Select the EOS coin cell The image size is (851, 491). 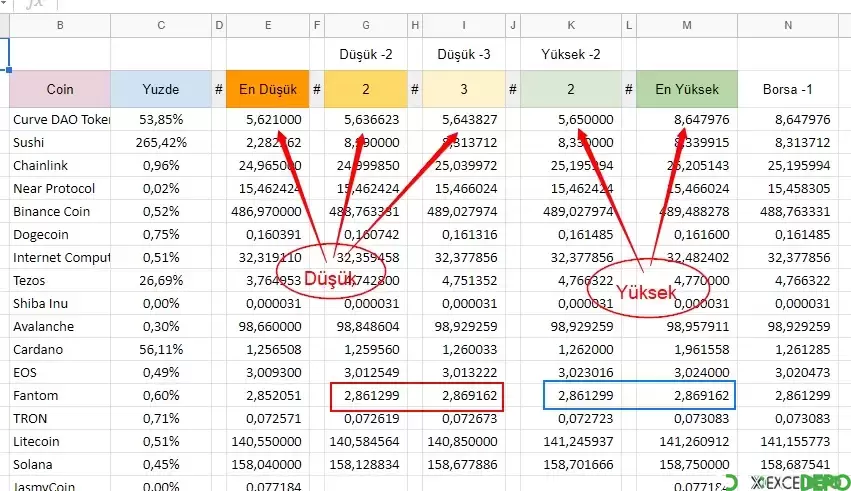[60, 373]
